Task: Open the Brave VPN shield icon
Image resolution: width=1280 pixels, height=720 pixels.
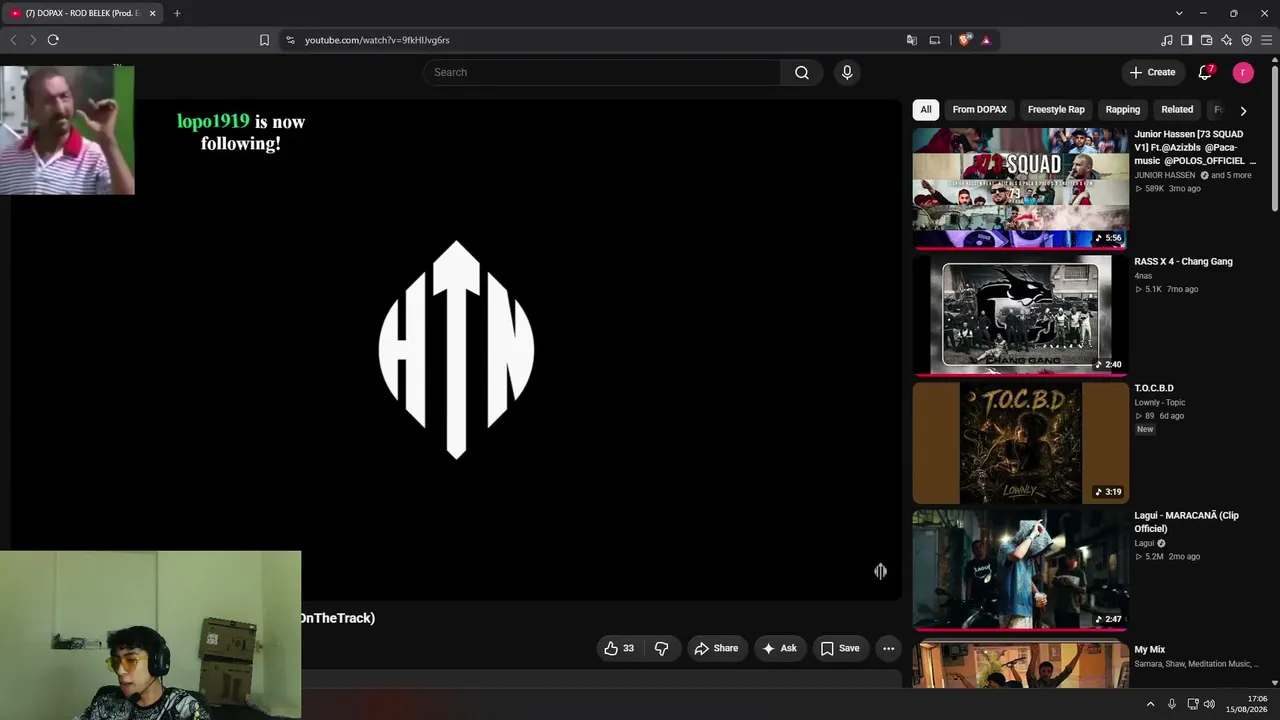Action: pyautogui.click(x=1246, y=40)
